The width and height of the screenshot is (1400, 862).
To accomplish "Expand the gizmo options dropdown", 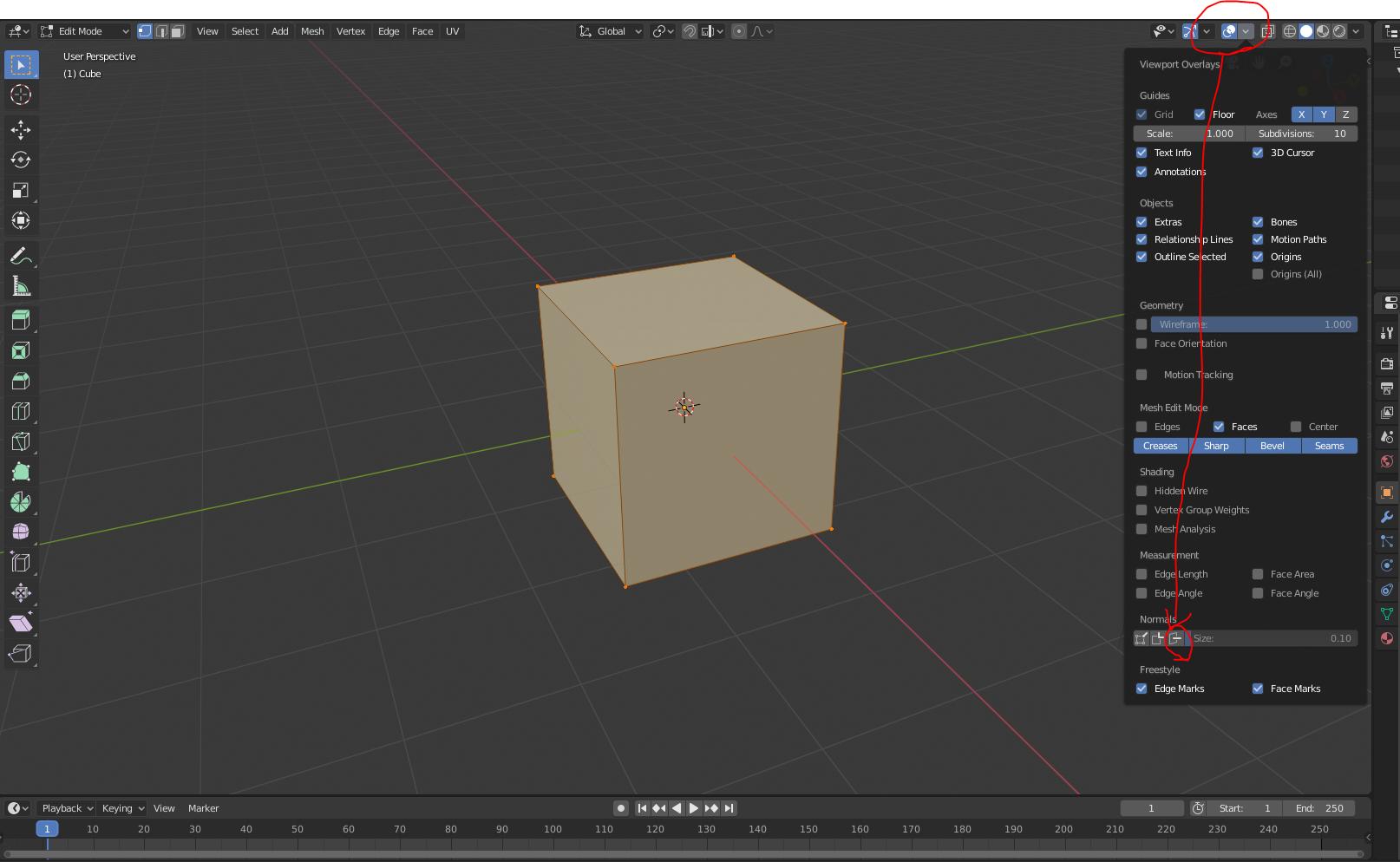I will [x=1207, y=31].
